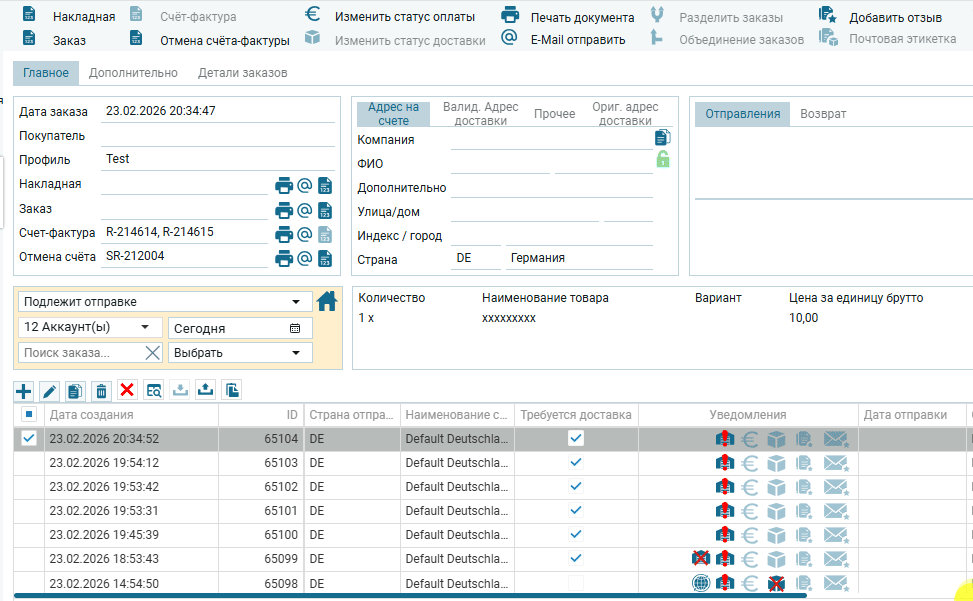
Task: Copy address with icon next to Компания
Action: tap(662, 138)
